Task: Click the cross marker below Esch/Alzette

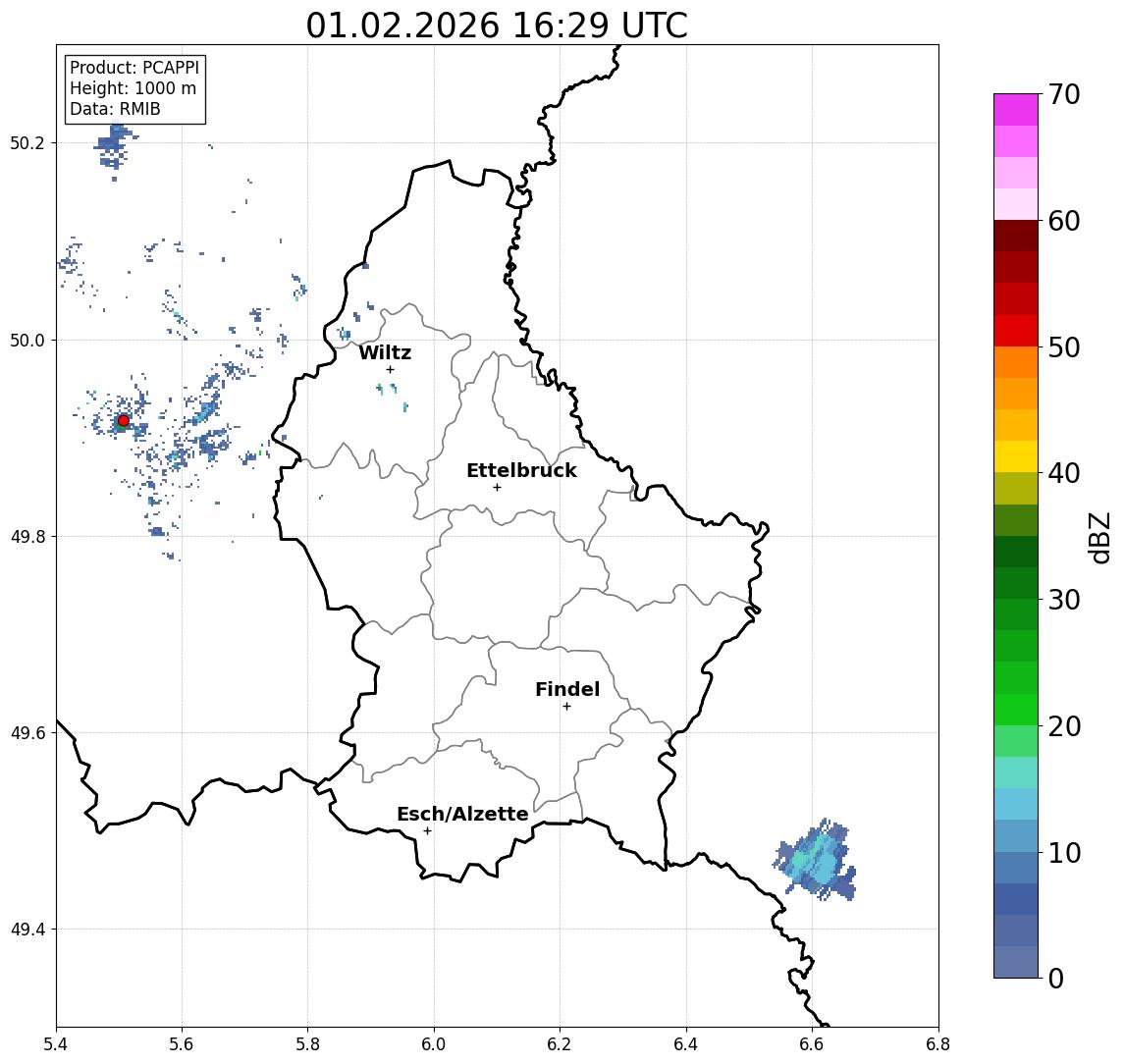Action: click(x=427, y=831)
